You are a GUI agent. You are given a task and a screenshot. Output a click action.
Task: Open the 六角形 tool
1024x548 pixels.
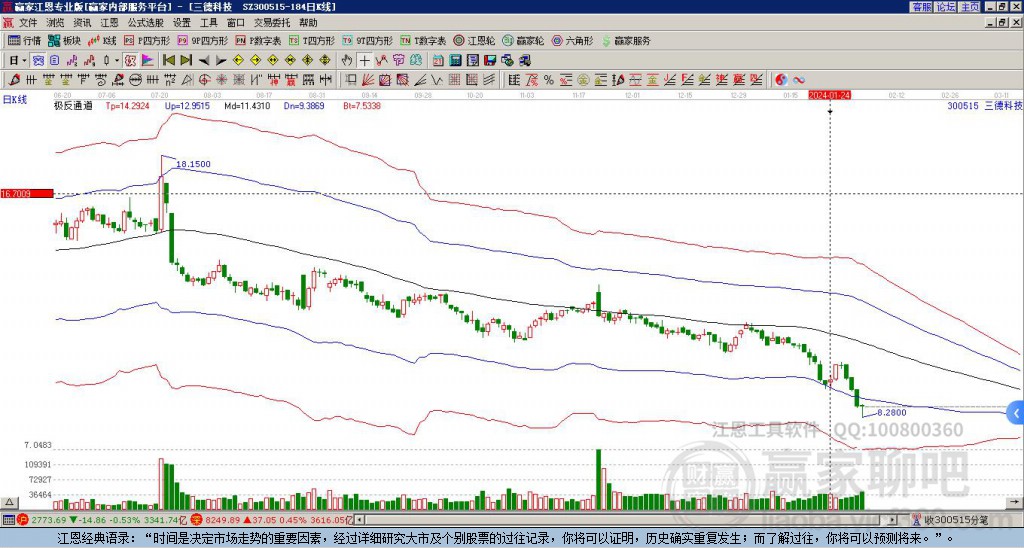point(573,40)
